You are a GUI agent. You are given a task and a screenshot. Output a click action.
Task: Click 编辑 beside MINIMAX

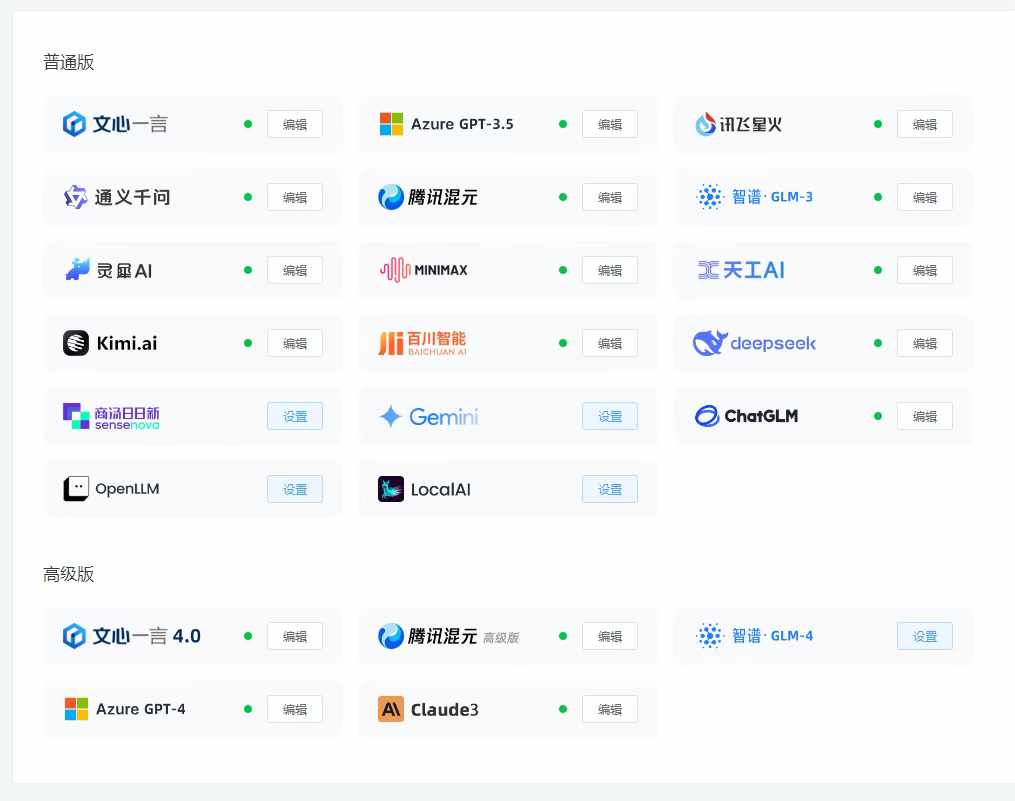(610, 270)
